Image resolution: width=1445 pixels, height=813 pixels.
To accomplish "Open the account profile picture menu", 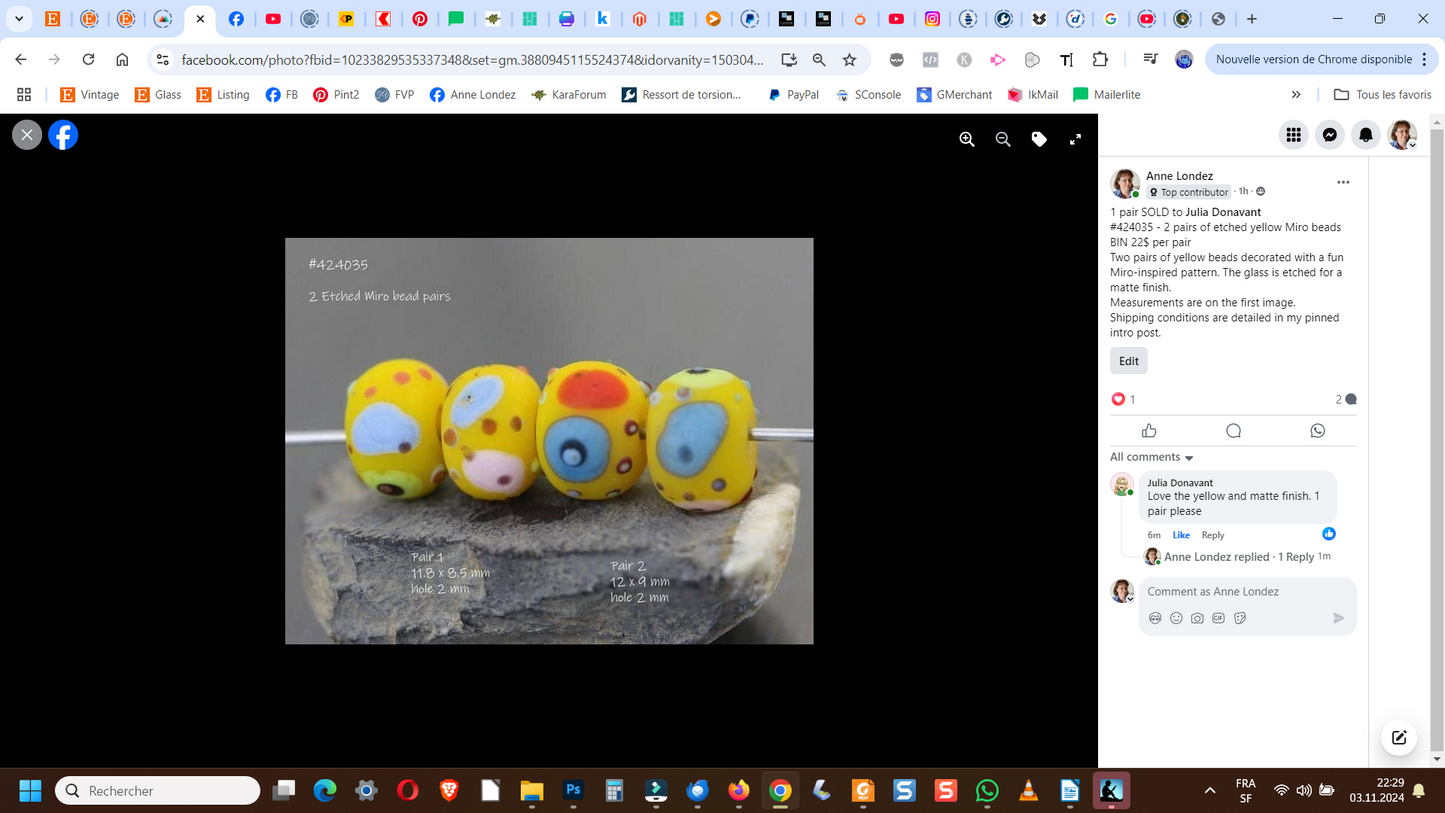I will coord(1402,135).
